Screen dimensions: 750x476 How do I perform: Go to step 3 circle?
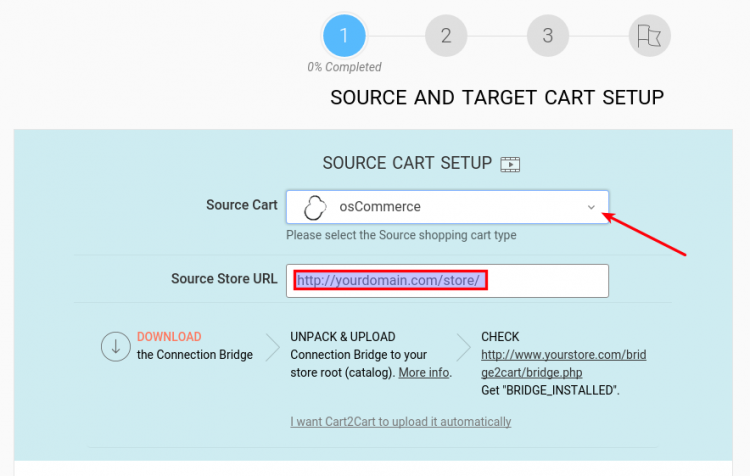coord(548,35)
